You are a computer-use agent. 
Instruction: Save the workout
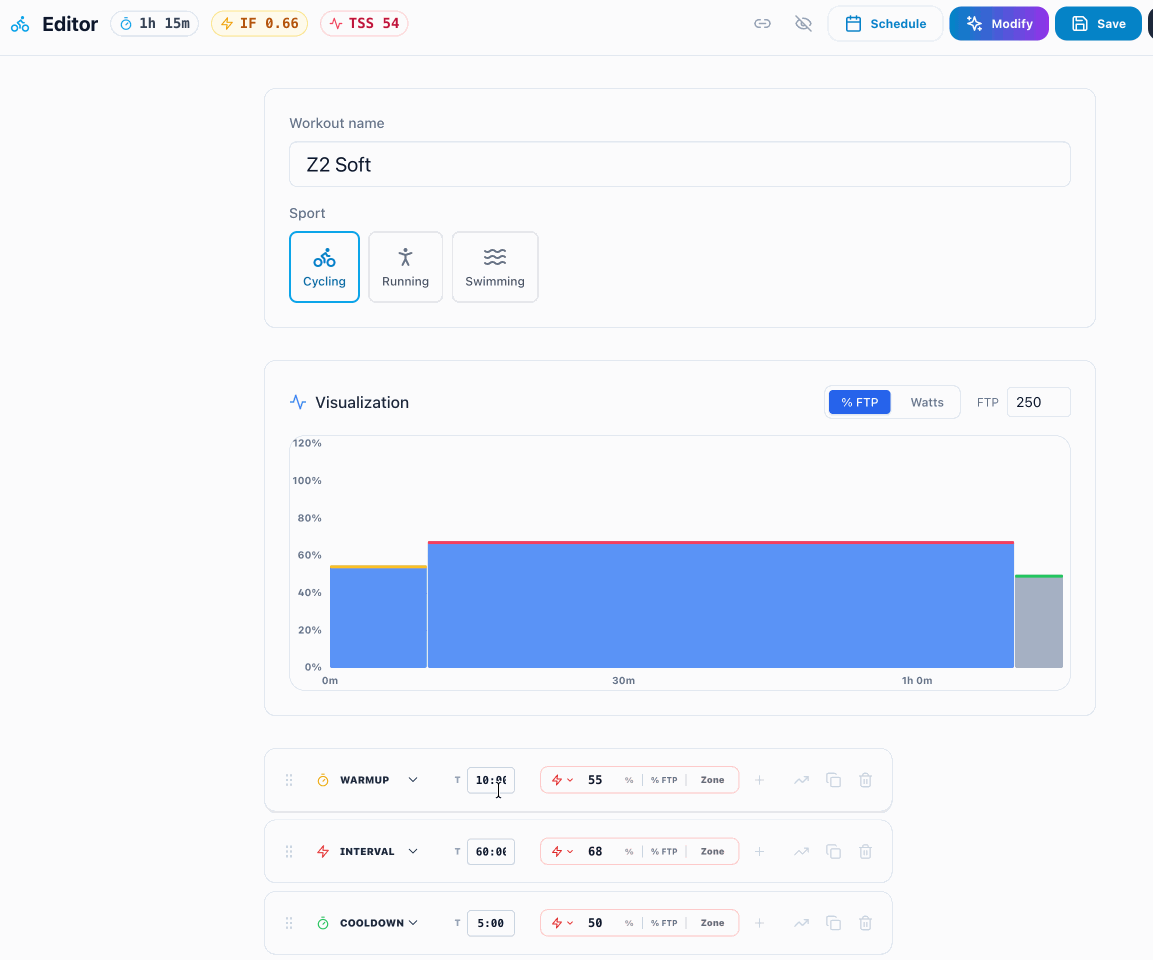(1098, 24)
